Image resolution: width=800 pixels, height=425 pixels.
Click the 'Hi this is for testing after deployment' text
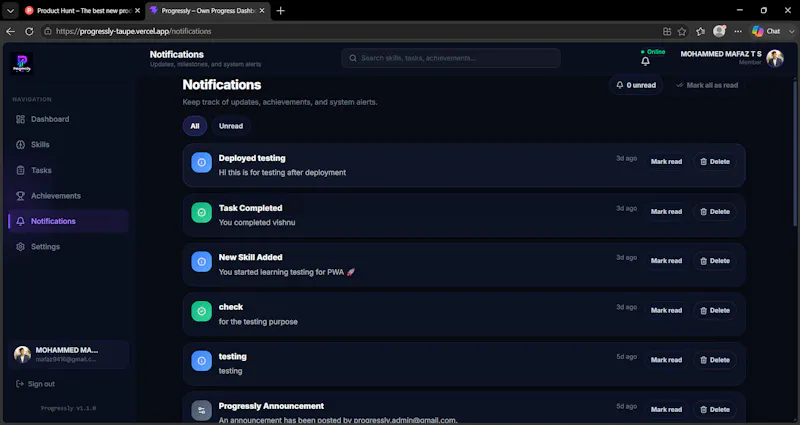[282, 173]
